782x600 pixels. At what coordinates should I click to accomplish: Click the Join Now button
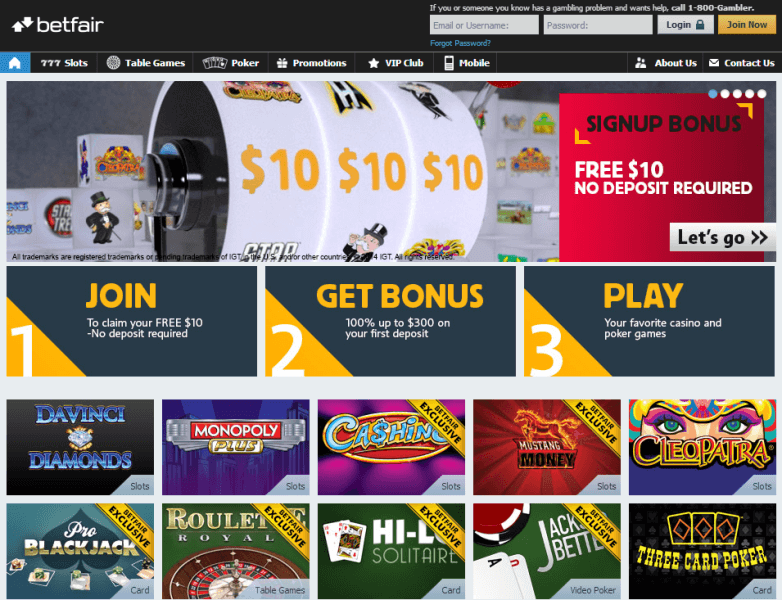tap(747, 24)
